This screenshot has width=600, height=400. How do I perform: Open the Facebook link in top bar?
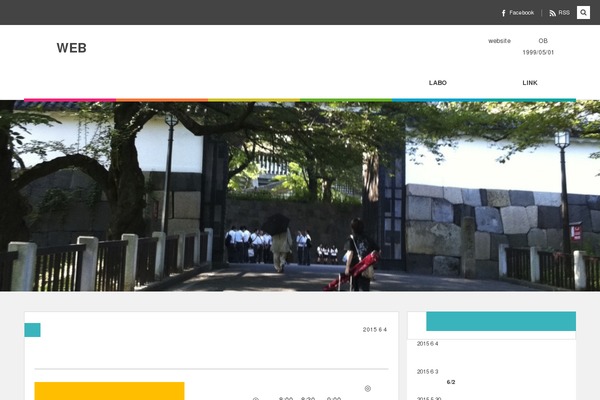click(517, 13)
